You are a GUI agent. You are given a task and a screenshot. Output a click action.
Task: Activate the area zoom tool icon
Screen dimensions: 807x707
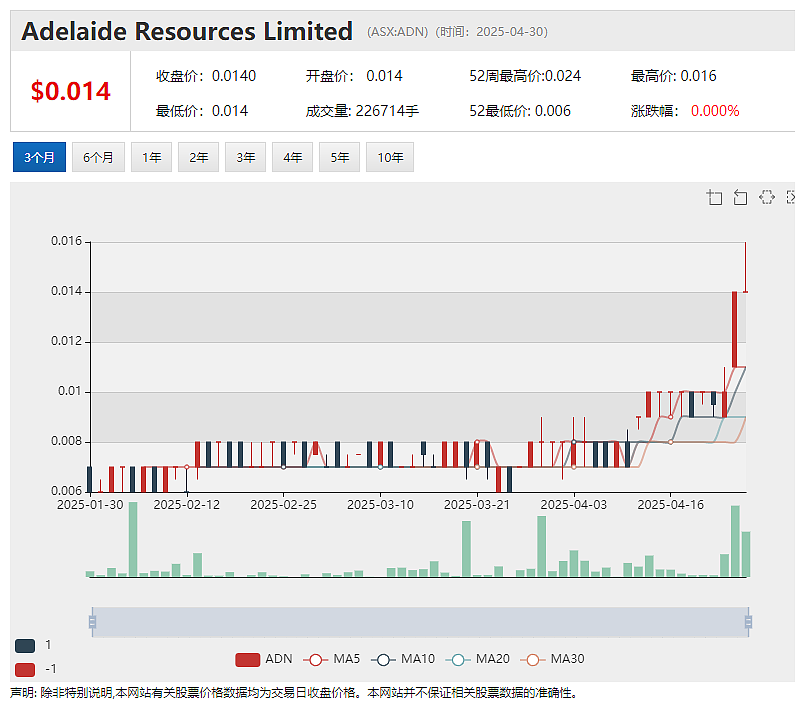tap(714, 198)
